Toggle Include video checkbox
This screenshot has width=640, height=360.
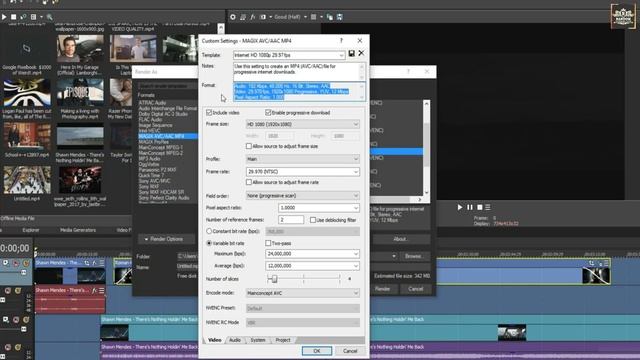coord(209,112)
